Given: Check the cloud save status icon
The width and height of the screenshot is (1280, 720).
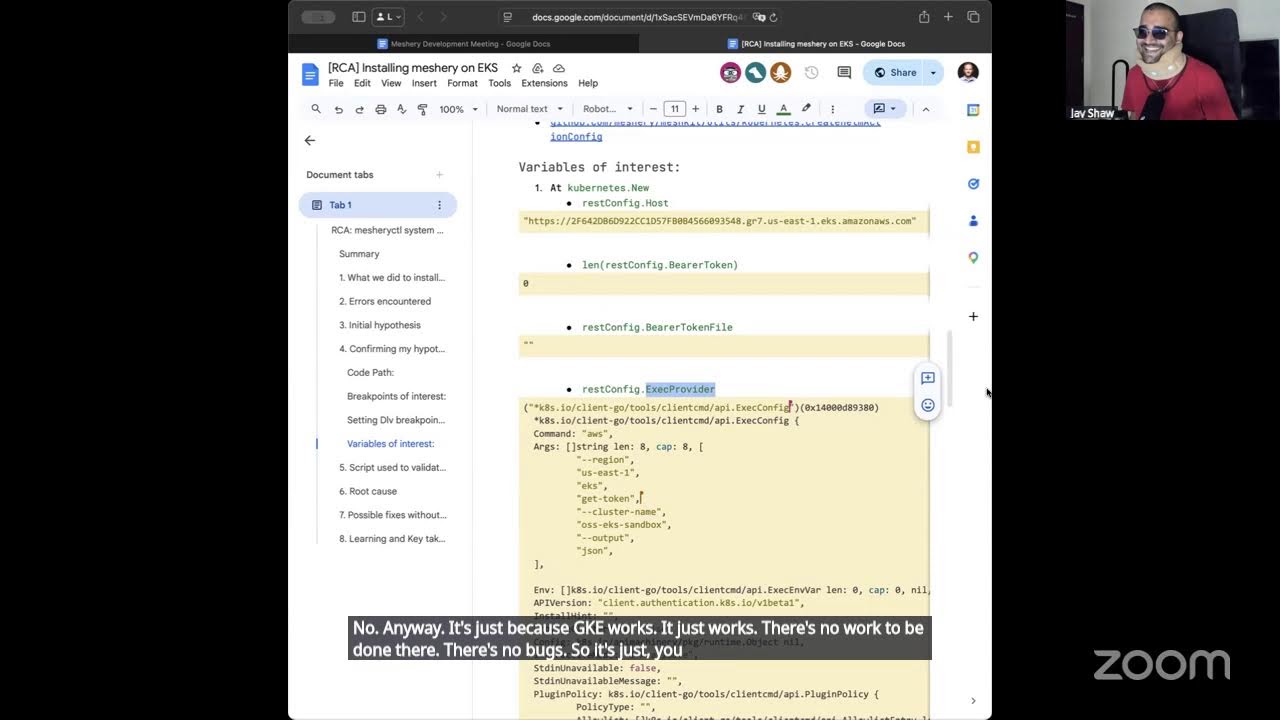Looking at the screenshot, I should click(x=559, y=68).
